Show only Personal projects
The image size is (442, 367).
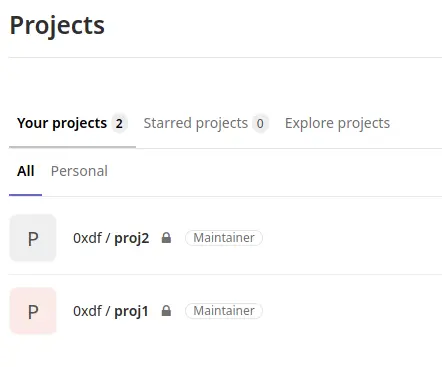79,171
